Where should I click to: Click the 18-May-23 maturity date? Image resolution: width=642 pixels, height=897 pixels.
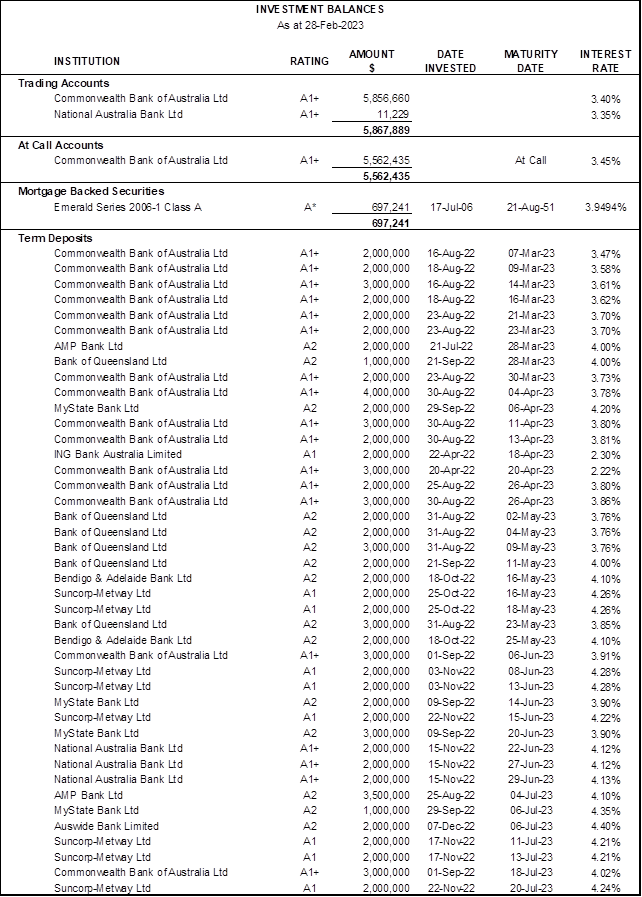pos(531,609)
